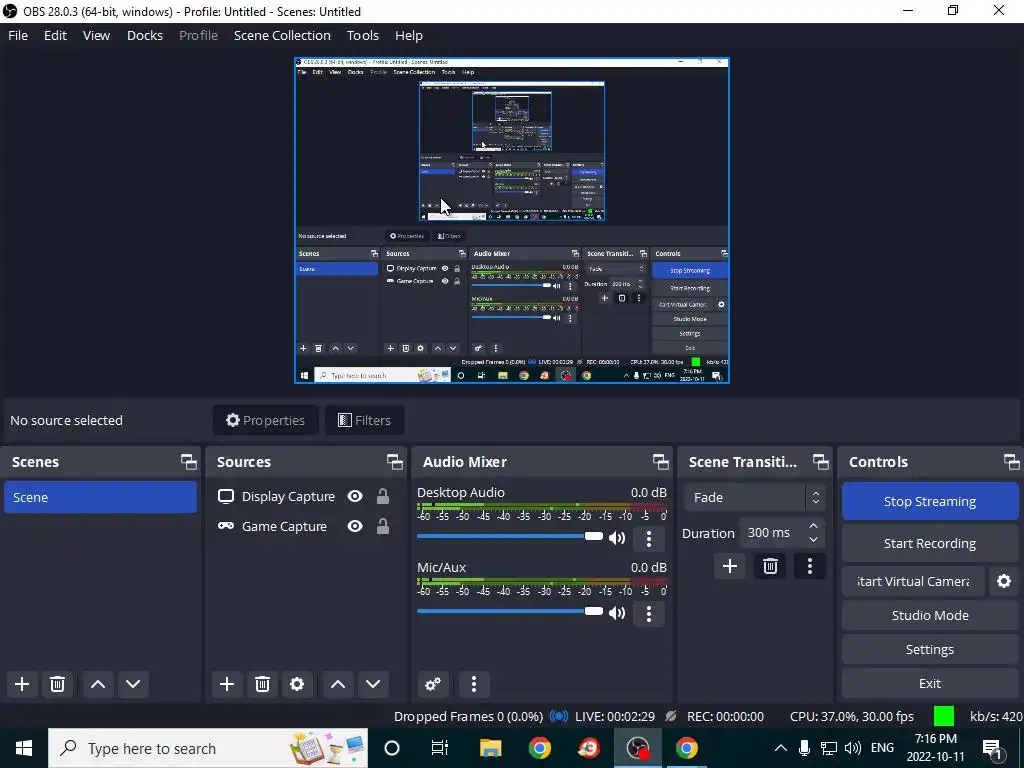The height and width of the screenshot is (768, 1024).
Task: Click the preview canvas thumbnail
Action: tap(511, 221)
